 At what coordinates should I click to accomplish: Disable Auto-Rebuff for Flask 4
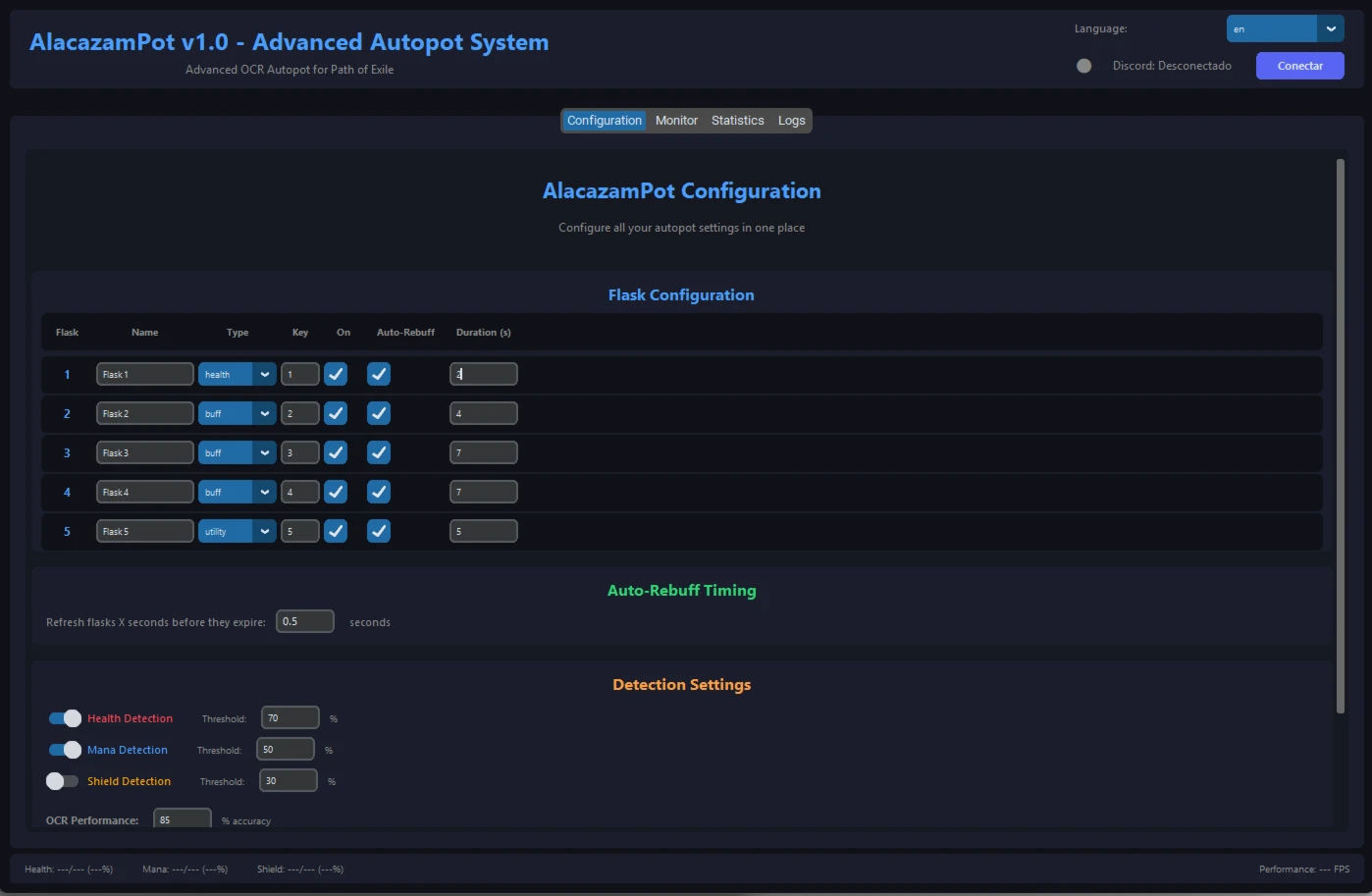[x=379, y=492]
